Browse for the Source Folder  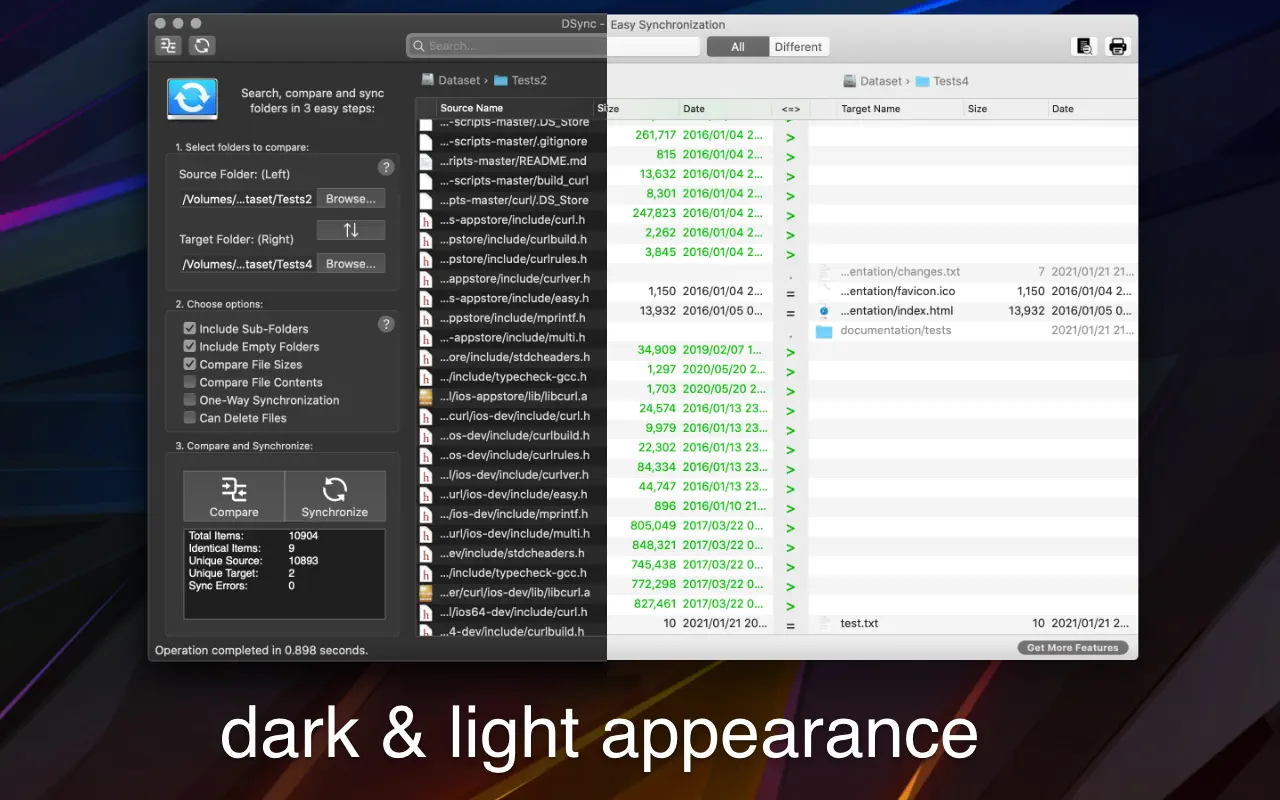[351, 199]
